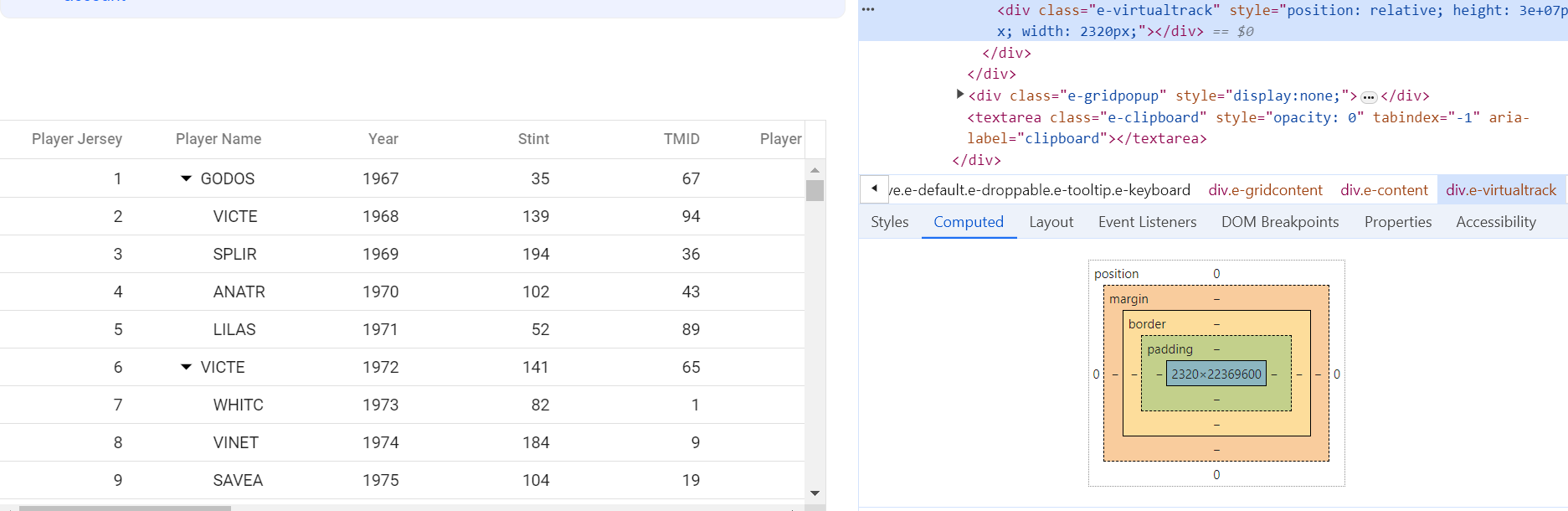Click the VICTE cell in jersey row 2
The image size is (1568, 511).
235,216
